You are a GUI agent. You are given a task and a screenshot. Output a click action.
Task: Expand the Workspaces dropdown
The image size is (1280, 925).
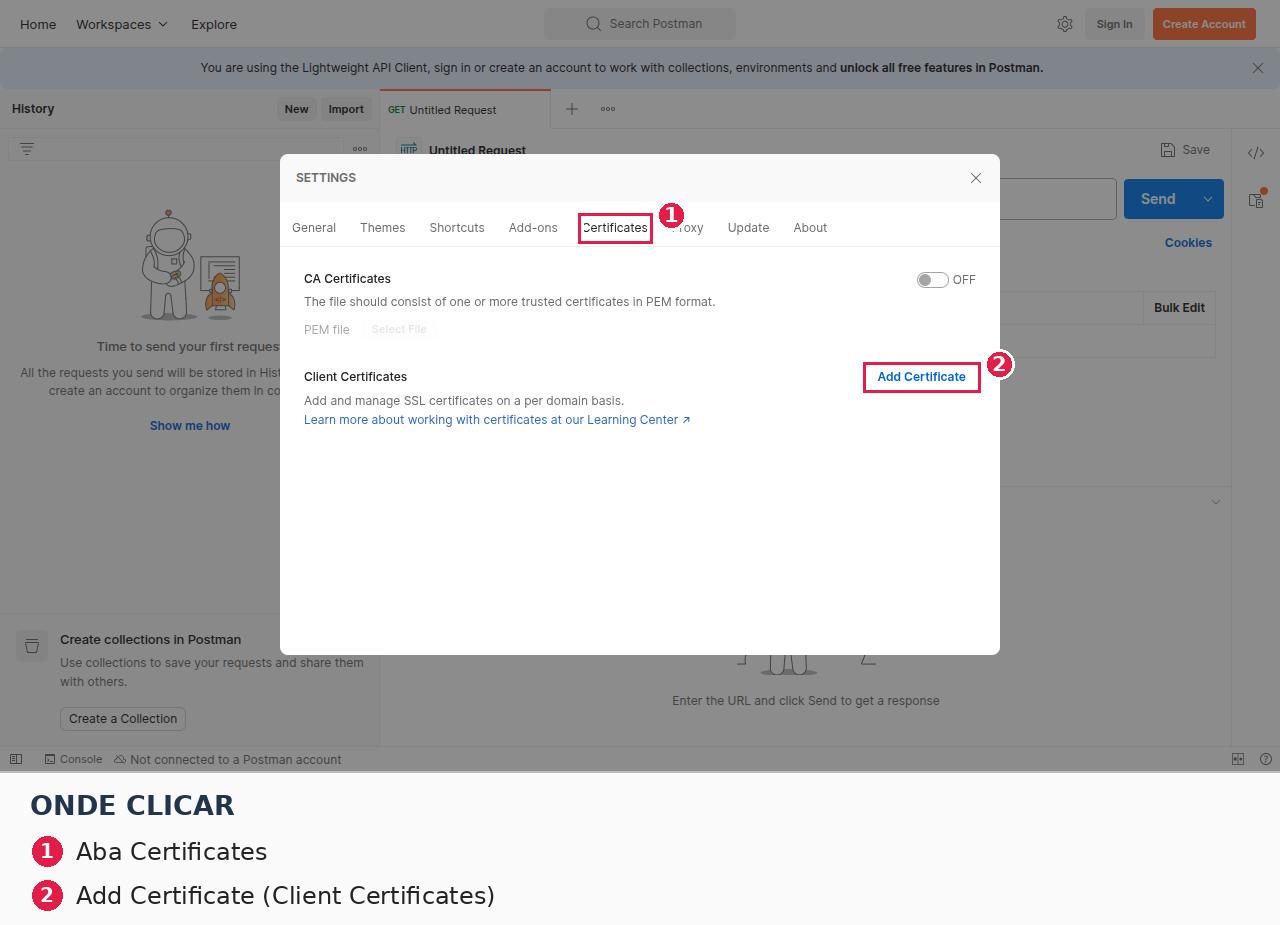coord(122,24)
